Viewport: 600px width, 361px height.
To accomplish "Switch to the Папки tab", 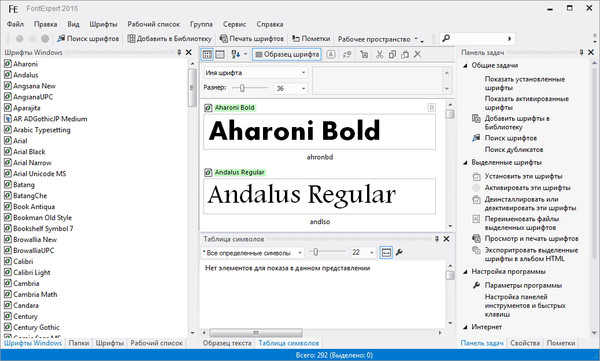I will tap(79, 343).
